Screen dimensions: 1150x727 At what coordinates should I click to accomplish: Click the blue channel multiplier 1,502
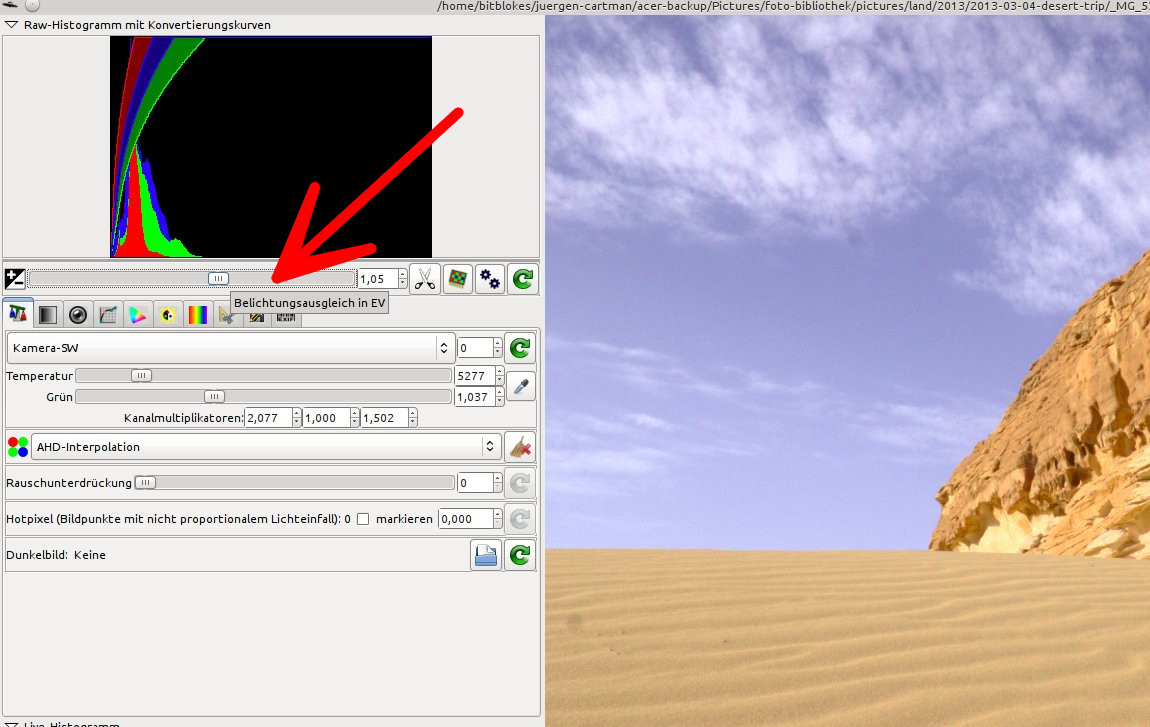[x=384, y=418]
